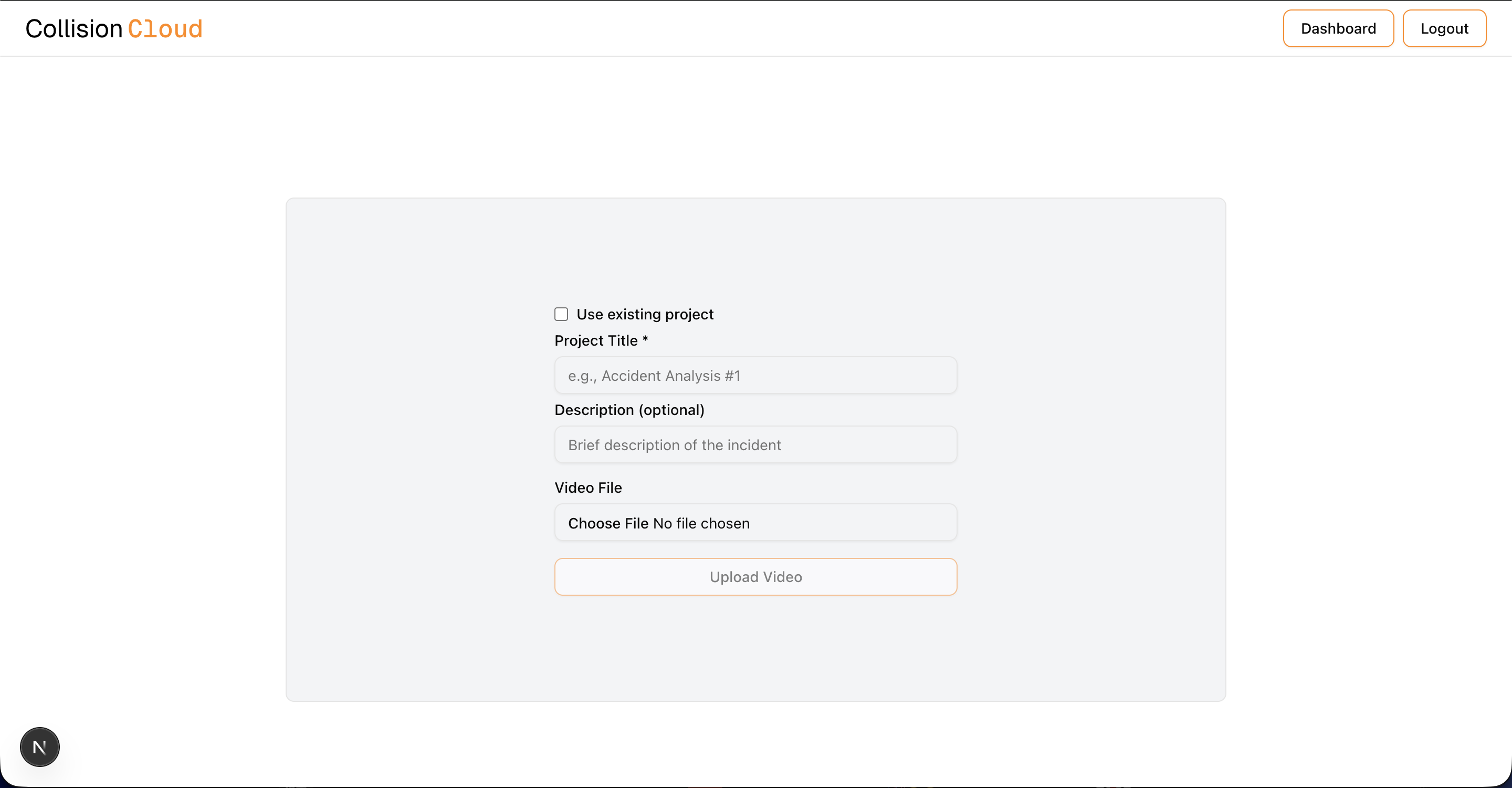The image size is (1512, 788).
Task: Click the Video File chooser box
Action: pyautogui.click(x=755, y=522)
